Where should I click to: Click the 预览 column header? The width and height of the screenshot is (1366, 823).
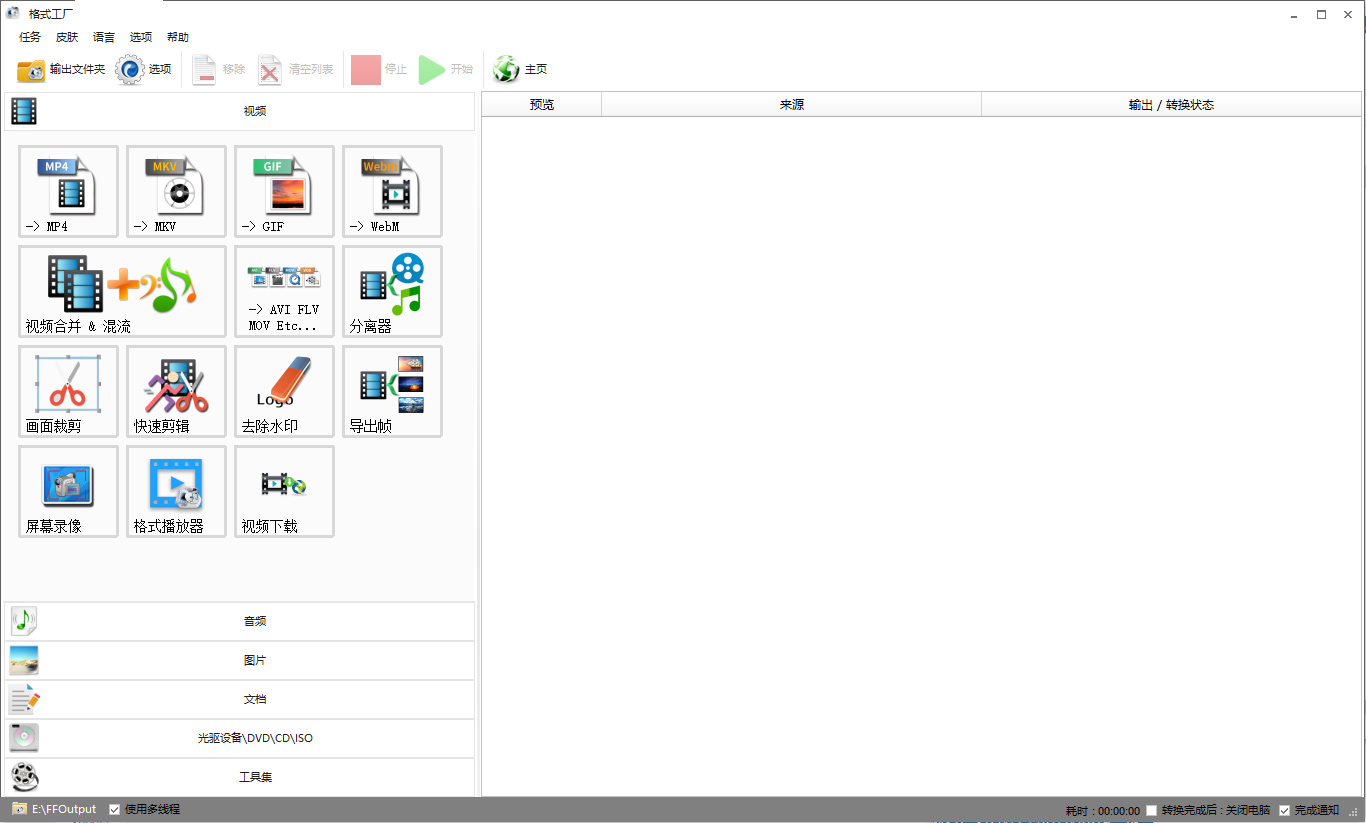coord(542,104)
